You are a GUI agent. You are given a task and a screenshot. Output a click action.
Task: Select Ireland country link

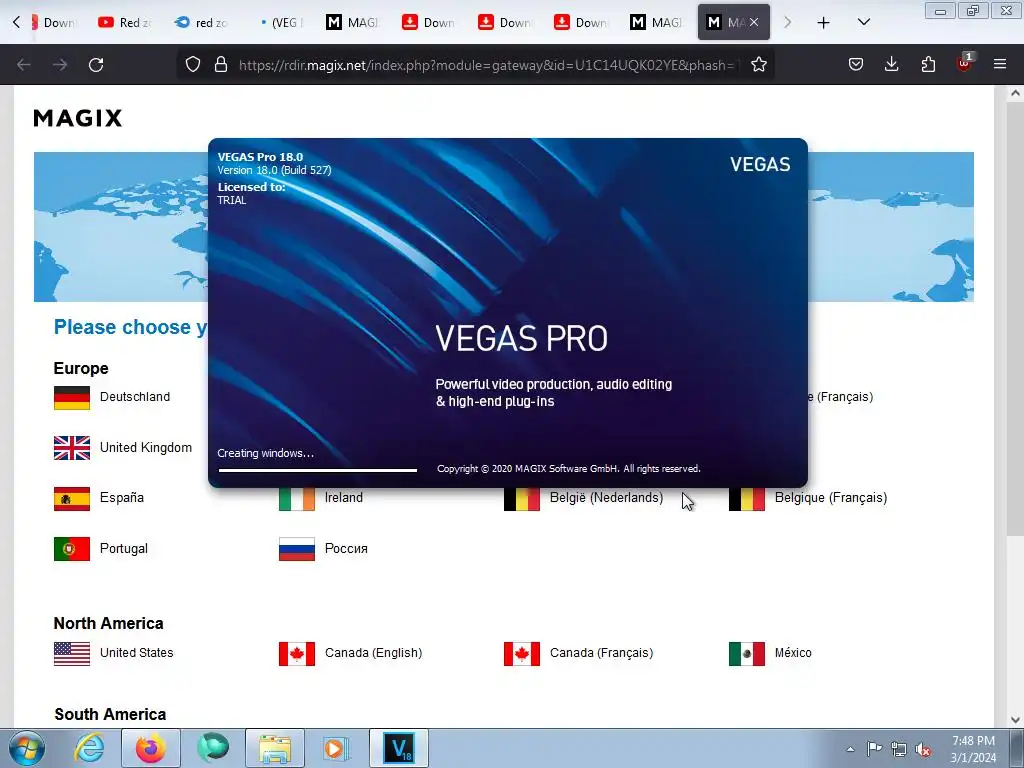[x=344, y=498]
